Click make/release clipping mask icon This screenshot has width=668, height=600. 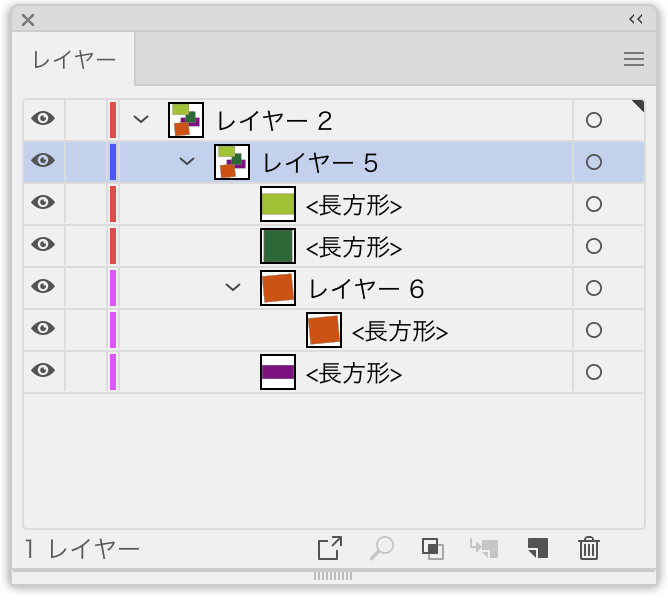tap(433, 548)
